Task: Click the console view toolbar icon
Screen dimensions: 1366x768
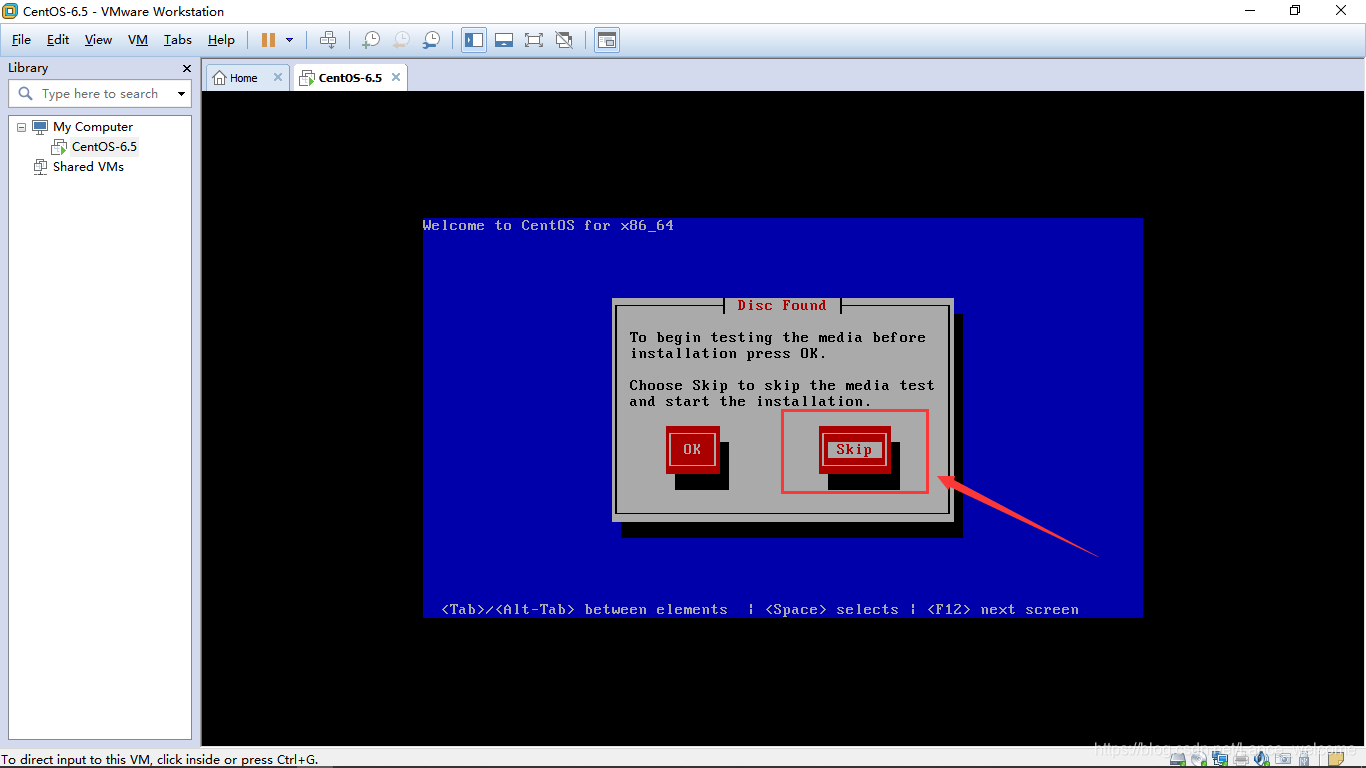Action: point(607,40)
